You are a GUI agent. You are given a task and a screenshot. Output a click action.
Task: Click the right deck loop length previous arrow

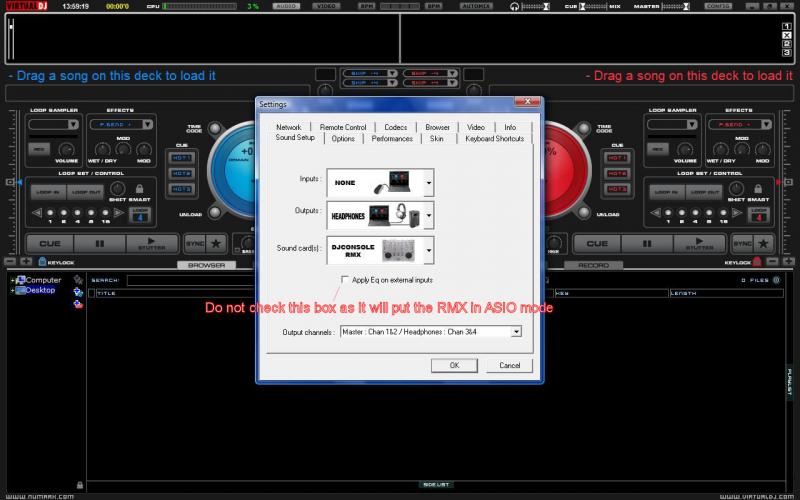click(655, 213)
